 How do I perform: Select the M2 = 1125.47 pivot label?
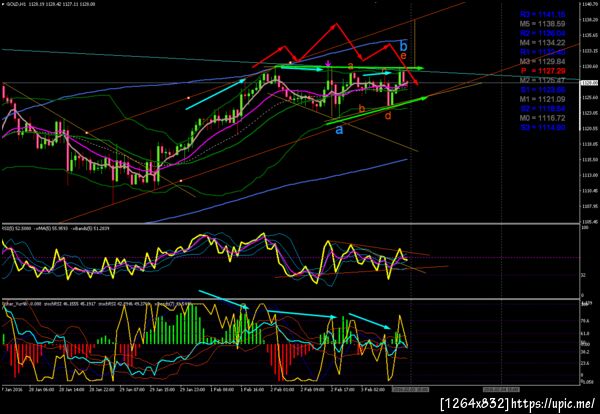click(542, 80)
